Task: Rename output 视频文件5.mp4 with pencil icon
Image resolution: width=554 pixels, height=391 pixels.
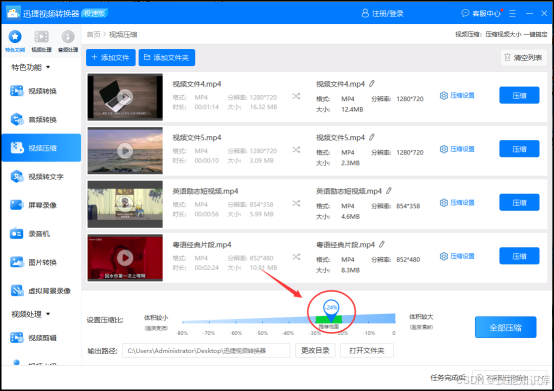Action: click(372, 137)
